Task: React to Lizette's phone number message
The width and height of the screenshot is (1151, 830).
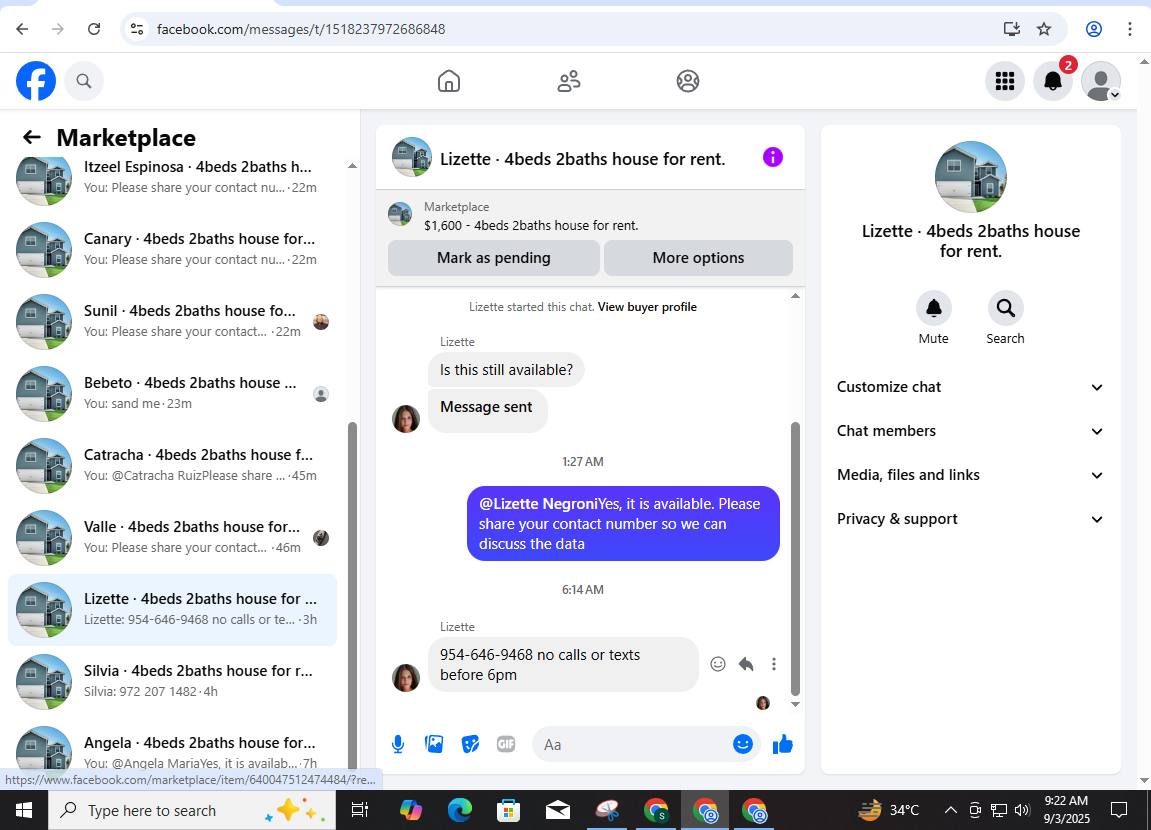Action: (718, 664)
